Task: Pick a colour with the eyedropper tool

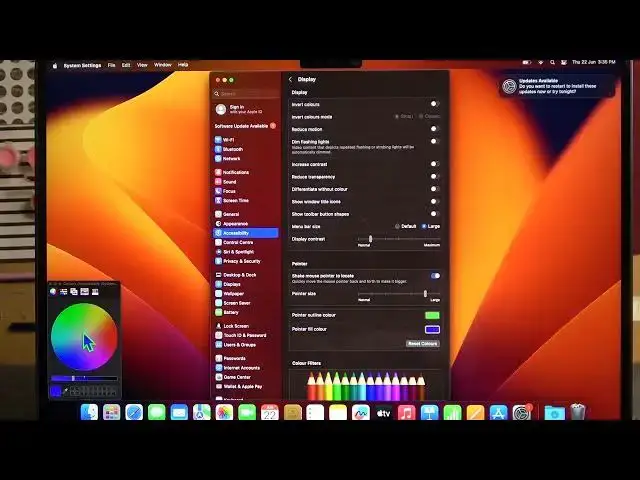Action: [x=65, y=391]
